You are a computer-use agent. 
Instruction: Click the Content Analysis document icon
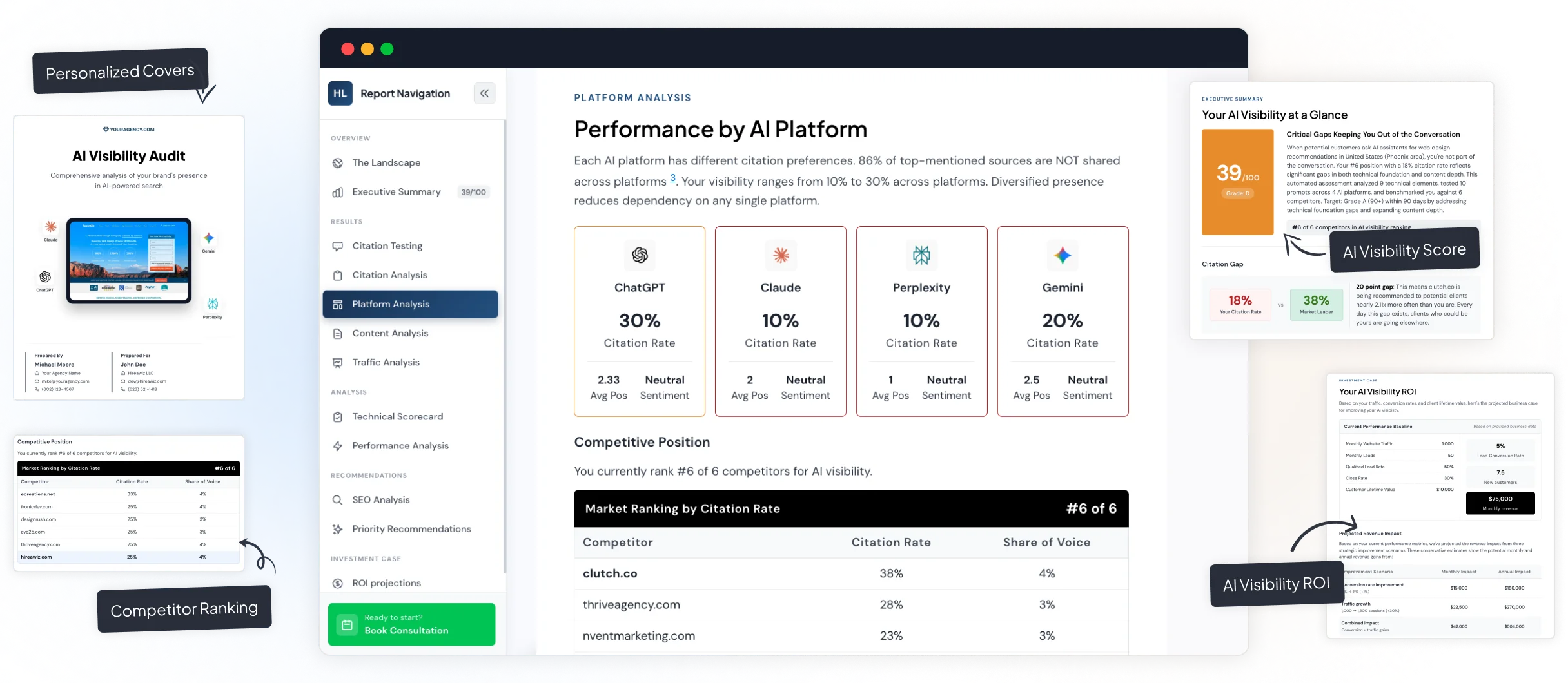[x=337, y=333]
